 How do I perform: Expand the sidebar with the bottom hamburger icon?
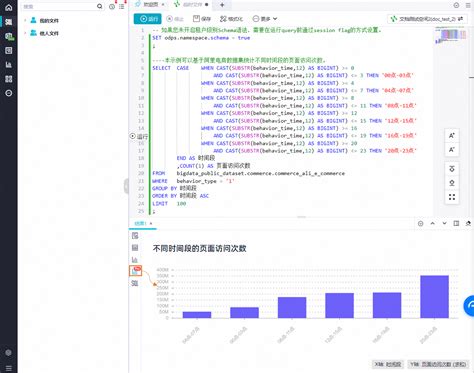point(9,368)
